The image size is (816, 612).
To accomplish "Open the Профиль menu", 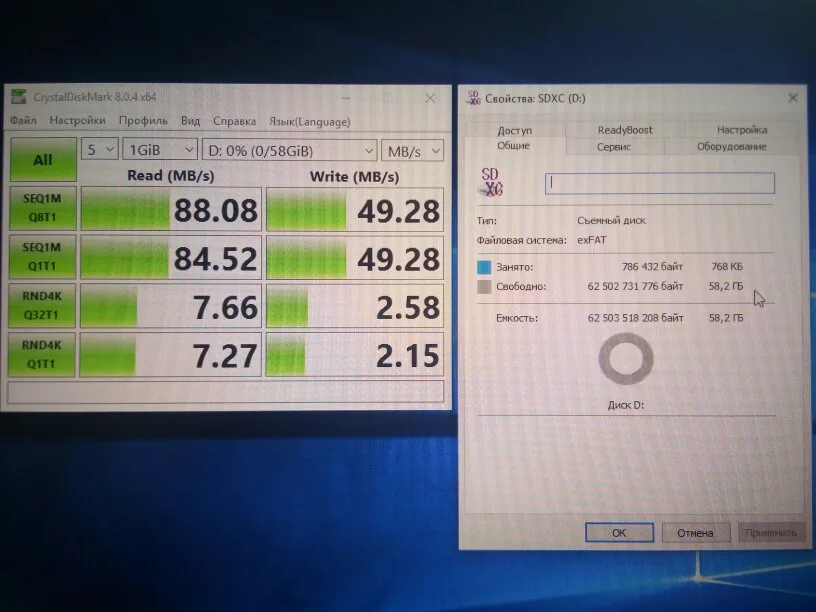I will pyautogui.click(x=143, y=121).
